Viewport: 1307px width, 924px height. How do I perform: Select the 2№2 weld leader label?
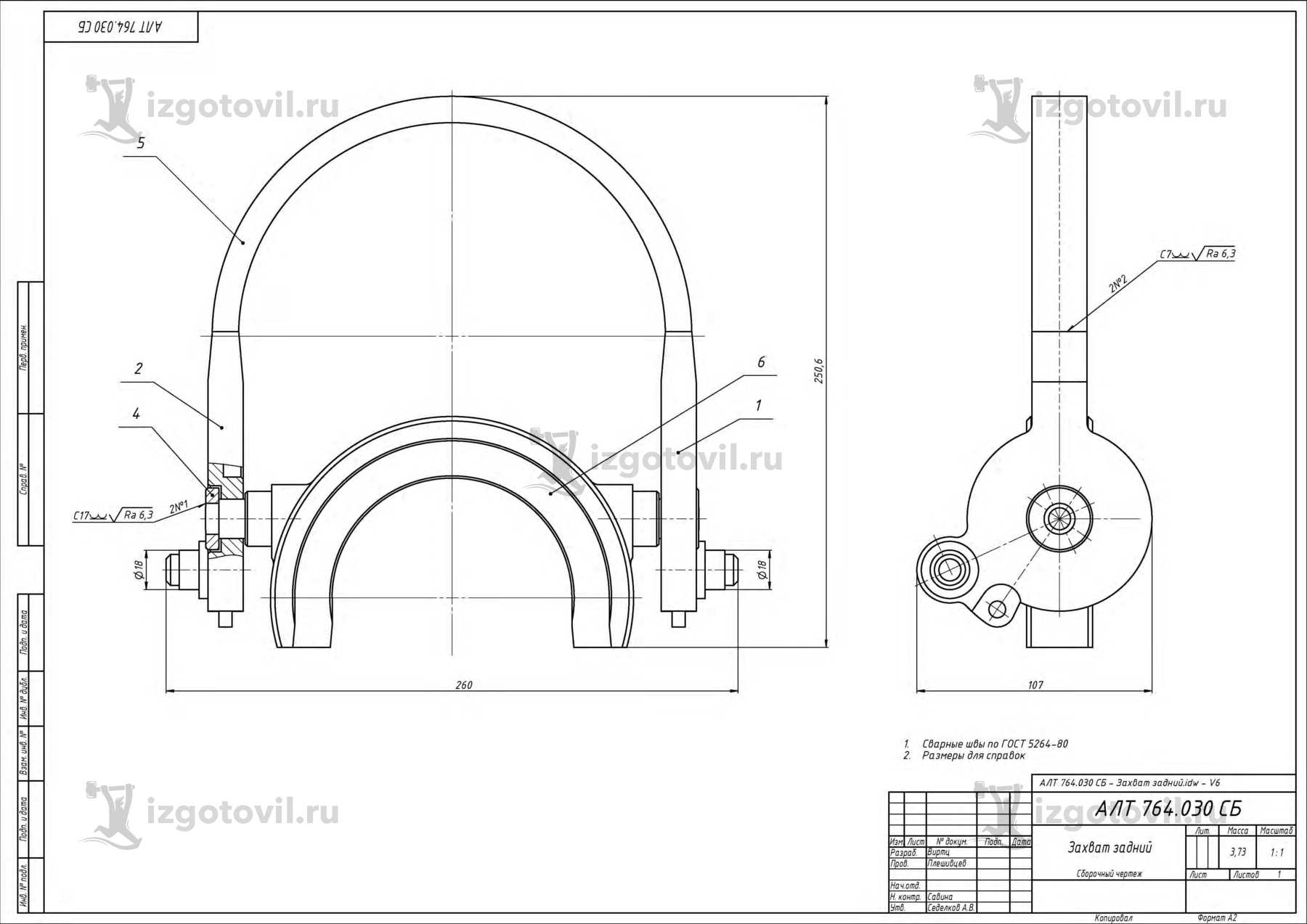1118,283
